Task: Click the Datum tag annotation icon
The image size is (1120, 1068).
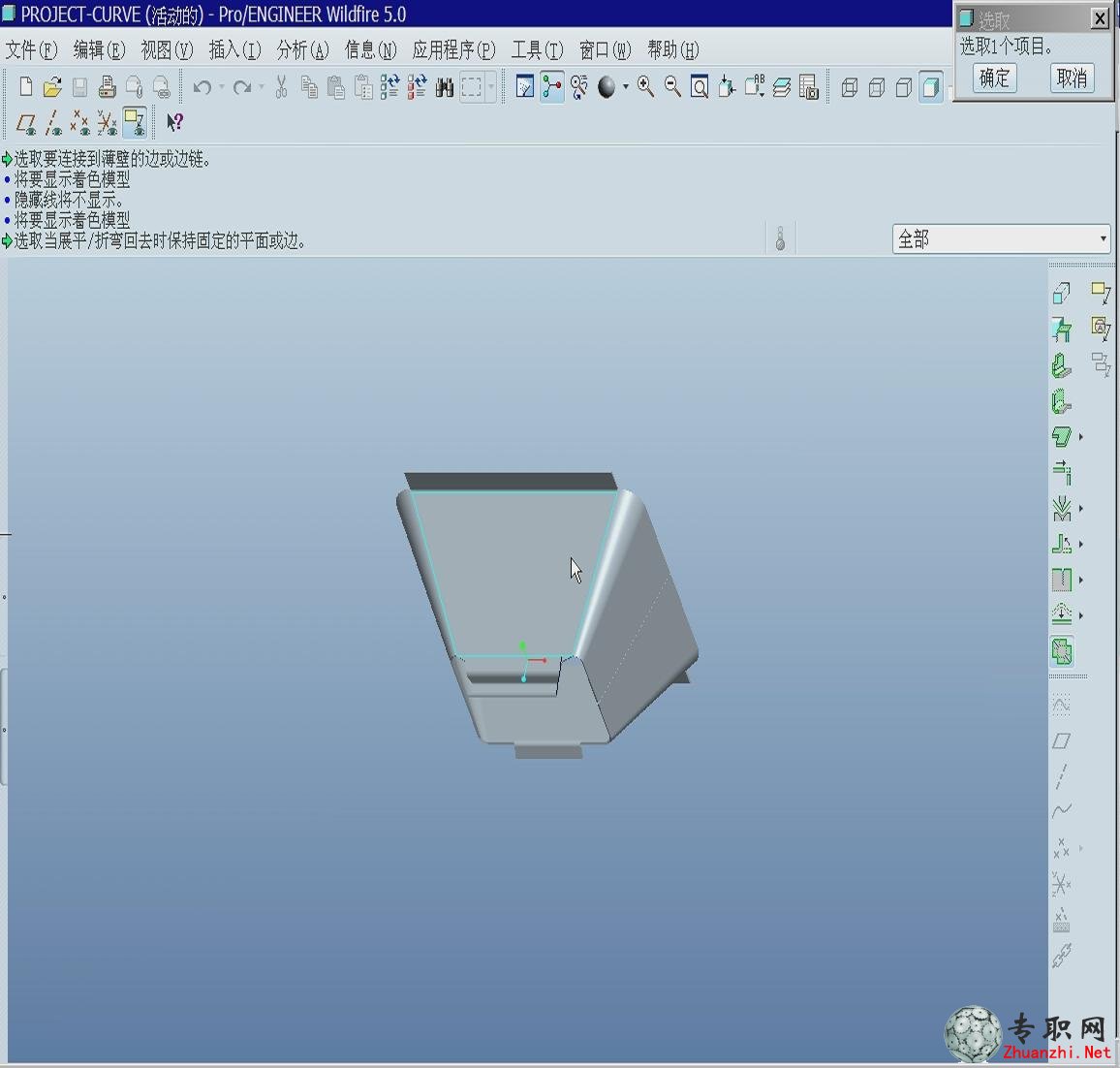Action: 1101,329
